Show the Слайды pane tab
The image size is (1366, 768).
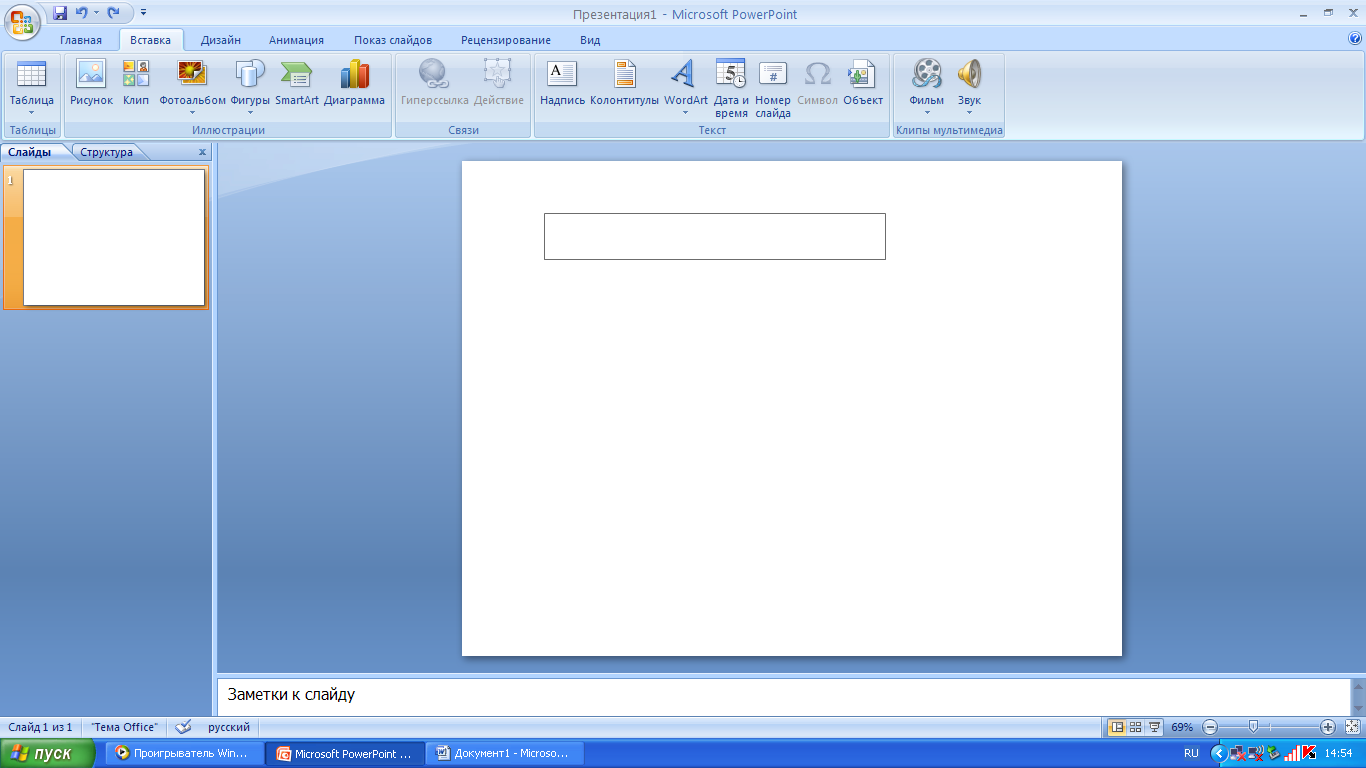point(30,152)
